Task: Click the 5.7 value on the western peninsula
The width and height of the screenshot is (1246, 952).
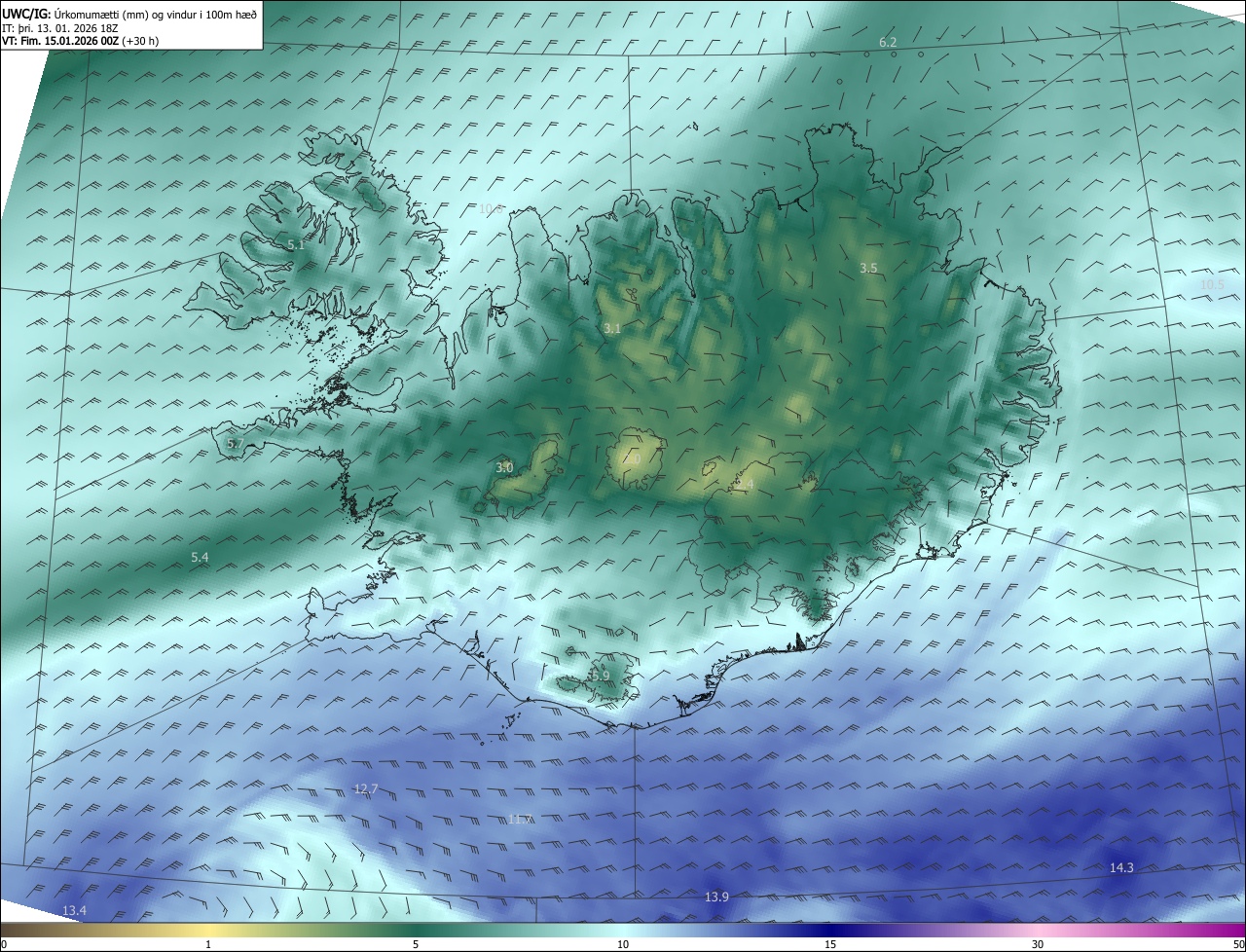Action: [235, 444]
